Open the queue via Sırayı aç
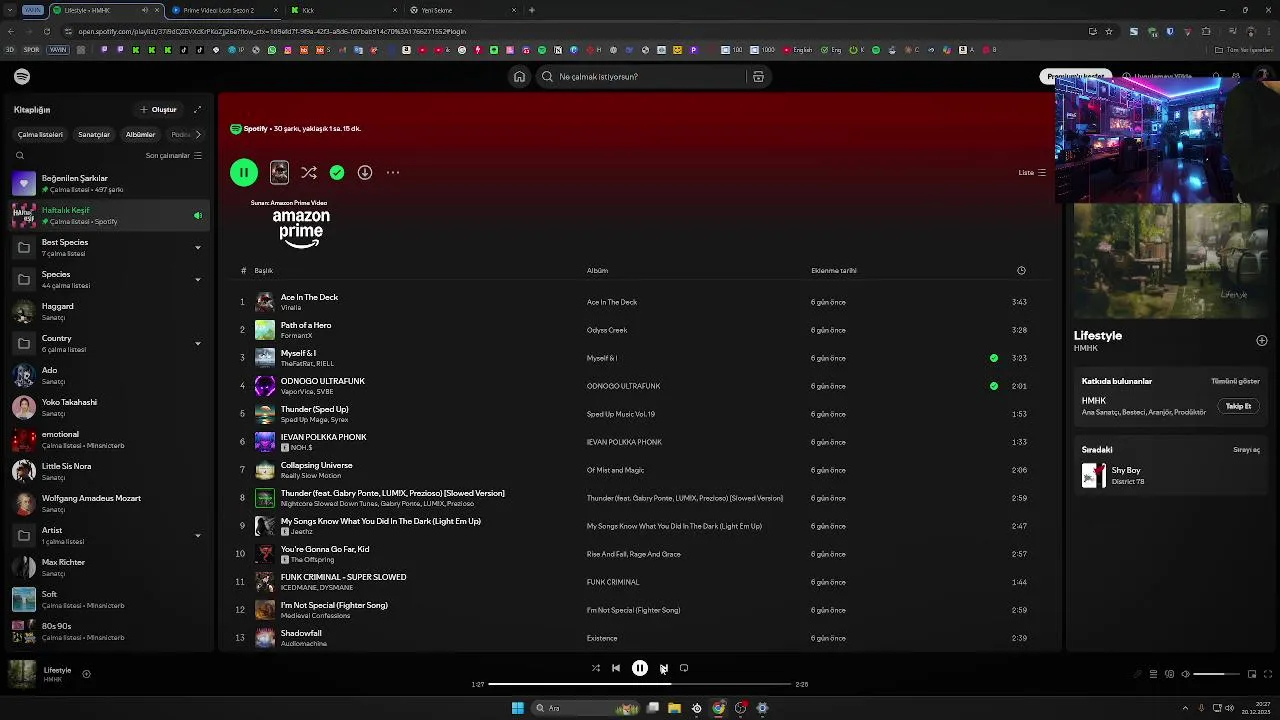This screenshot has height=720, width=1280. point(1246,450)
